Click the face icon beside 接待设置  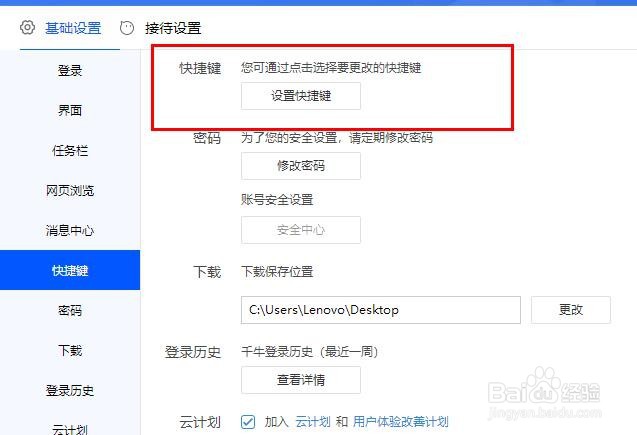(127, 28)
